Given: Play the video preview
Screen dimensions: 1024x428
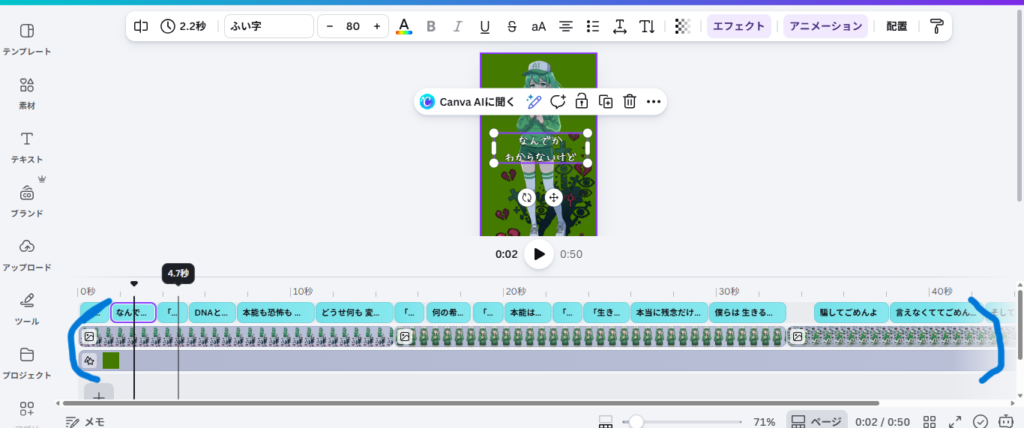Looking at the screenshot, I should click(x=539, y=254).
